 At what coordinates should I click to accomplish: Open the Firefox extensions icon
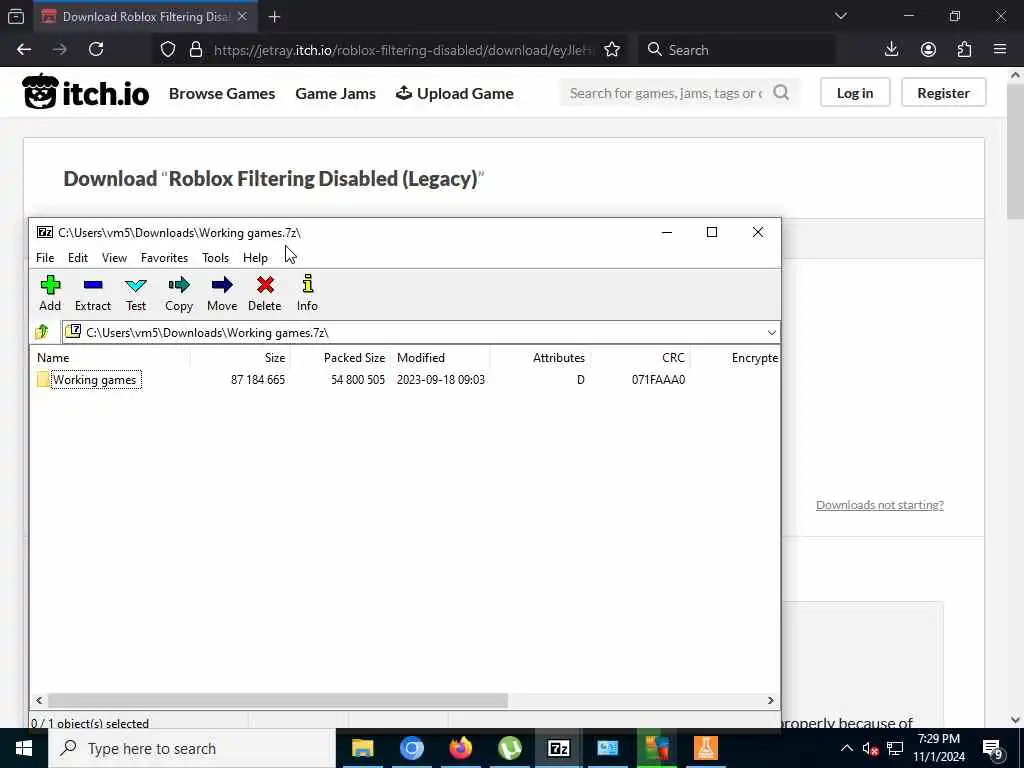click(964, 50)
